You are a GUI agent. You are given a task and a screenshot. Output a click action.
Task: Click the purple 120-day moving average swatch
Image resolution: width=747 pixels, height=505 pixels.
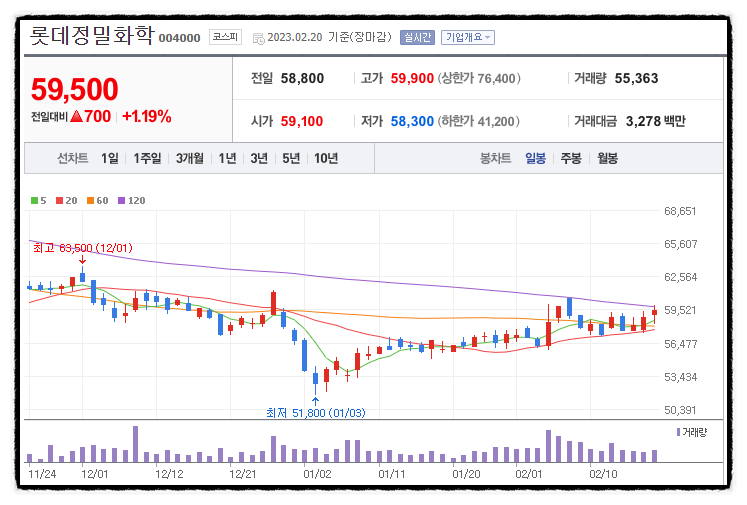pyautogui.click(x=121, y=201)
